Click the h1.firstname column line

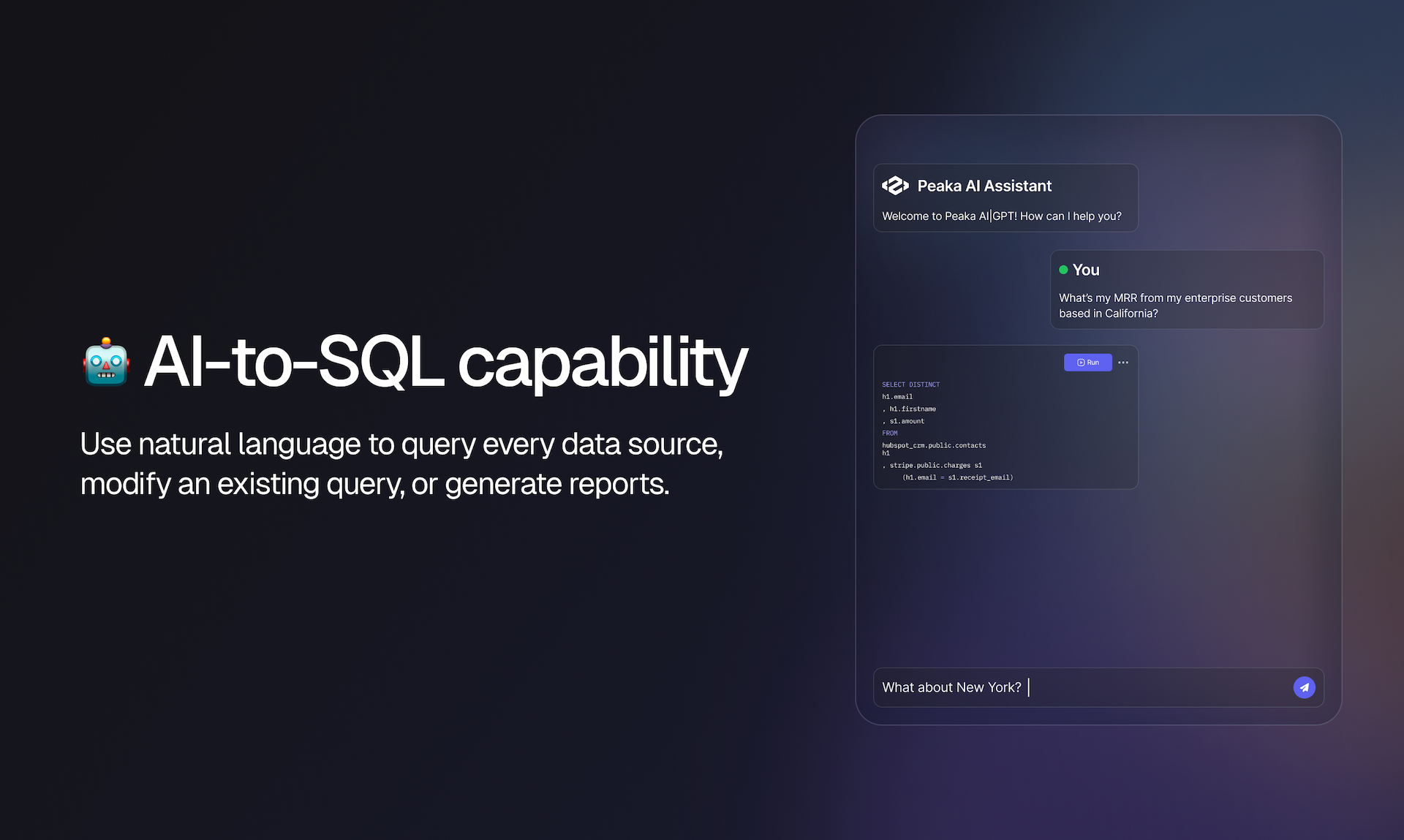click(x=909, y=409)
